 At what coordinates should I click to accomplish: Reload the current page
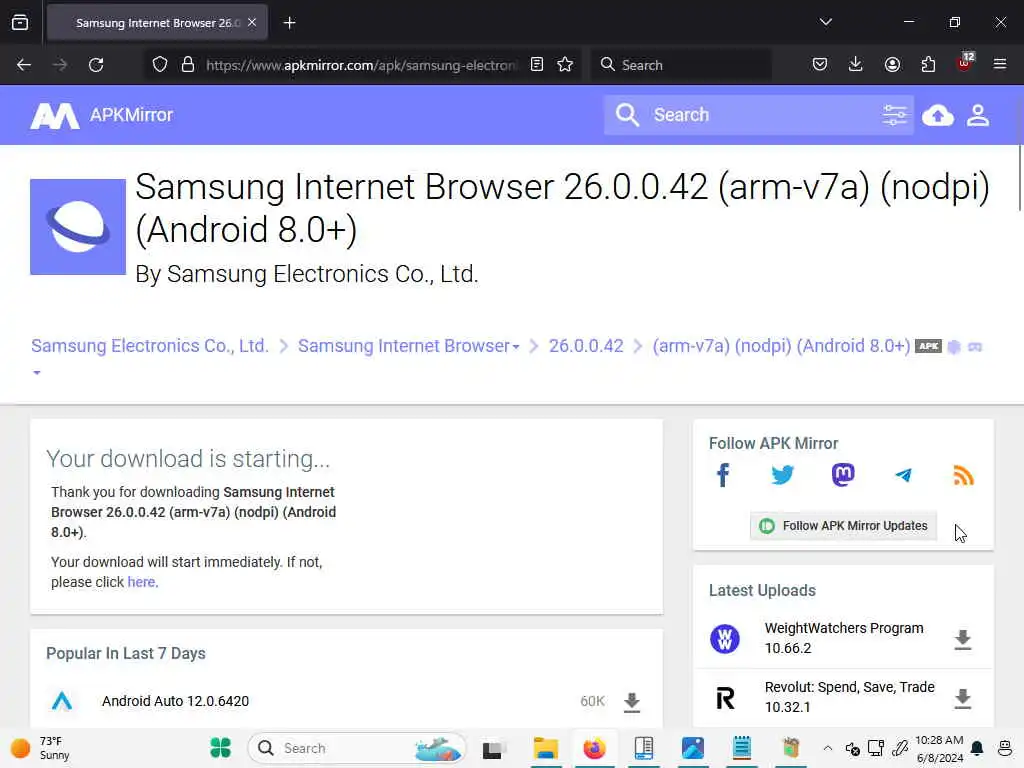pyautogui.click(x=96, y=65)
